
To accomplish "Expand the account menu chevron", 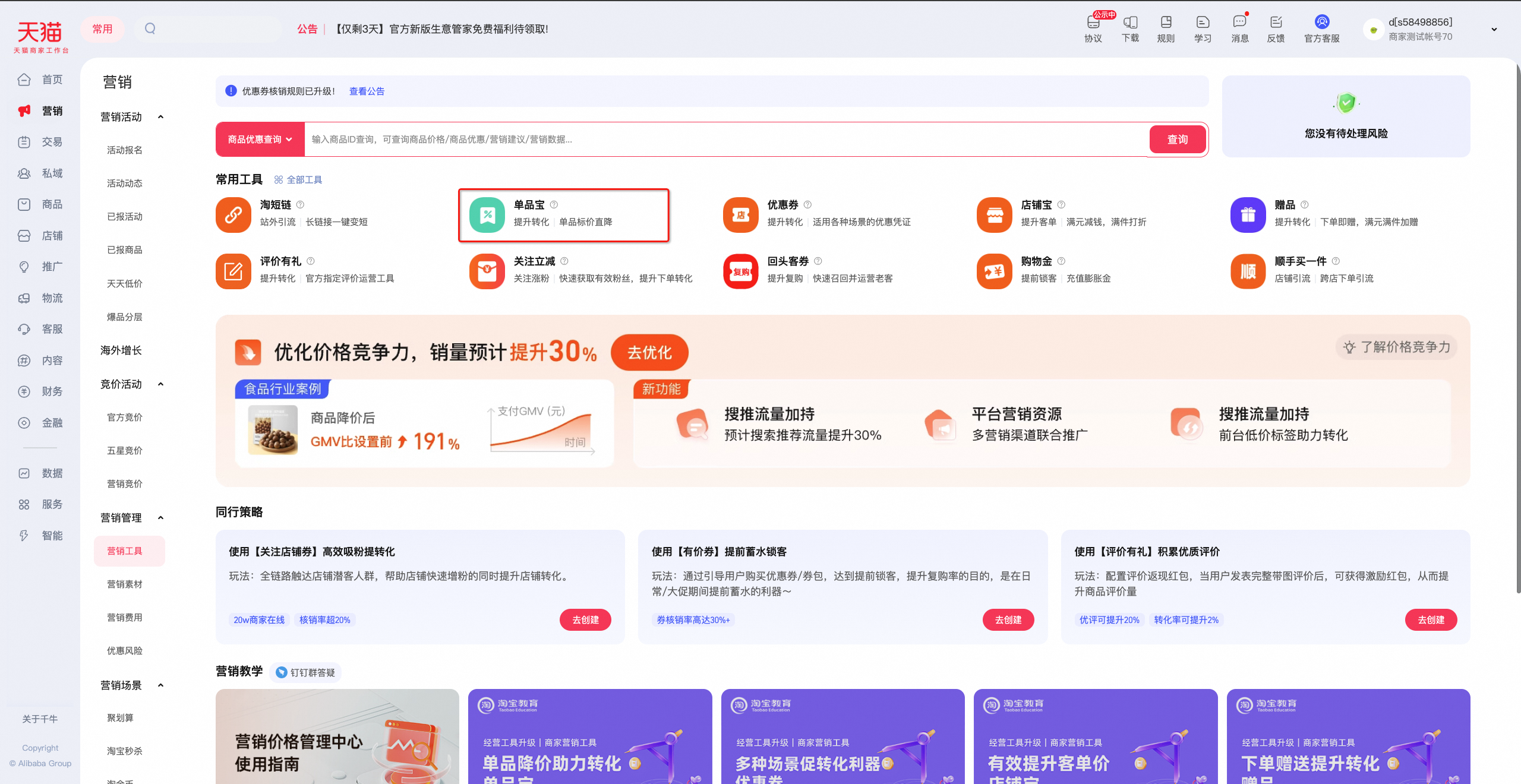I will pos(1494,29).
